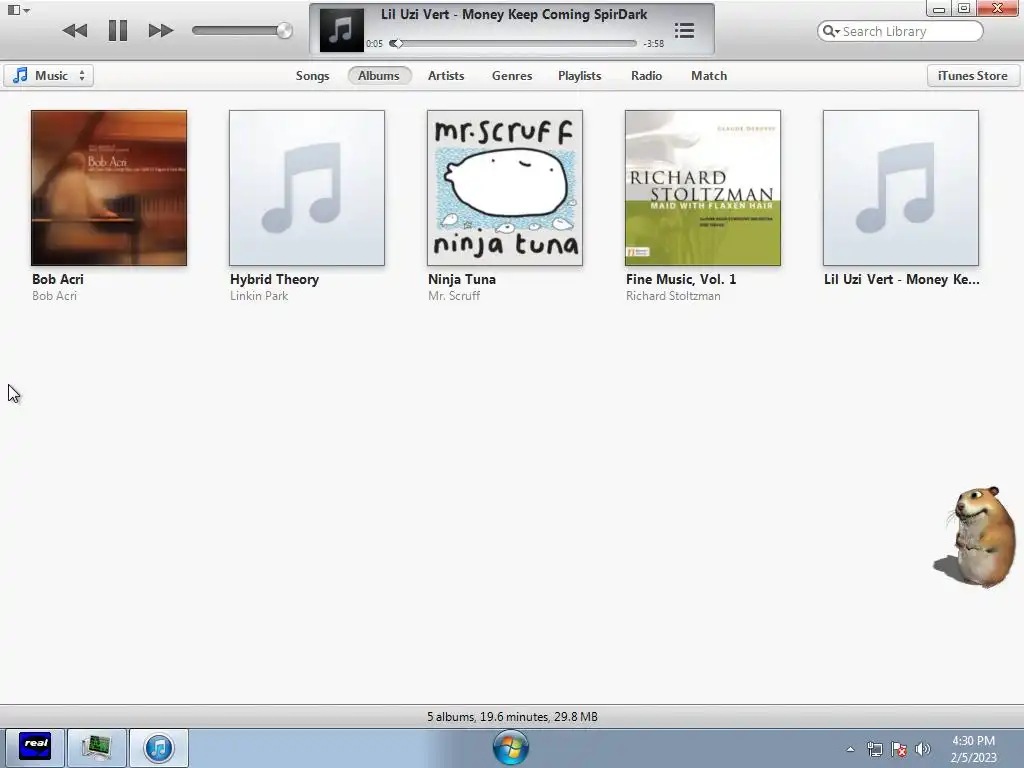Move the playhead diamond at 0:05
1024x768 pixels.
coord(396,44)
